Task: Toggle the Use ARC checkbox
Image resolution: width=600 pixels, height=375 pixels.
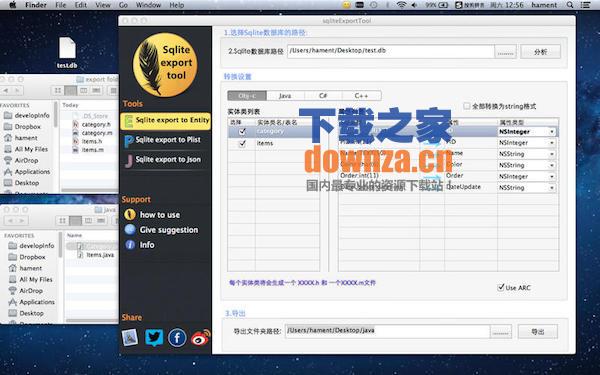Action: click(x=501, y=287)
